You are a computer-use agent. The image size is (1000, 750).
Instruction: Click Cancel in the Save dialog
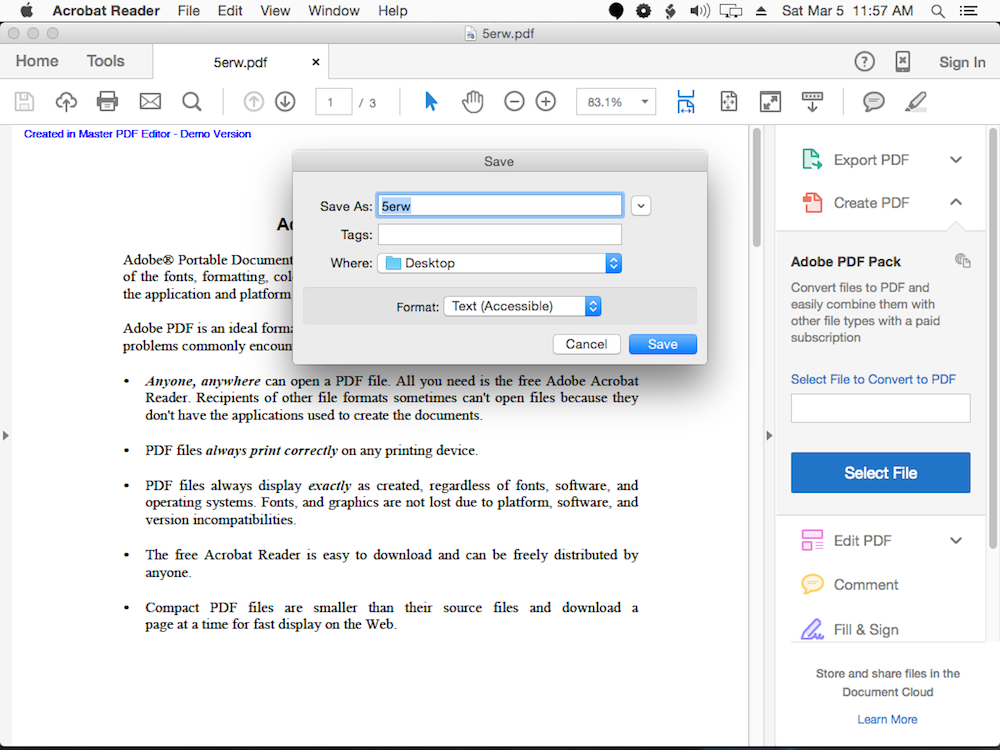(586, 344)
